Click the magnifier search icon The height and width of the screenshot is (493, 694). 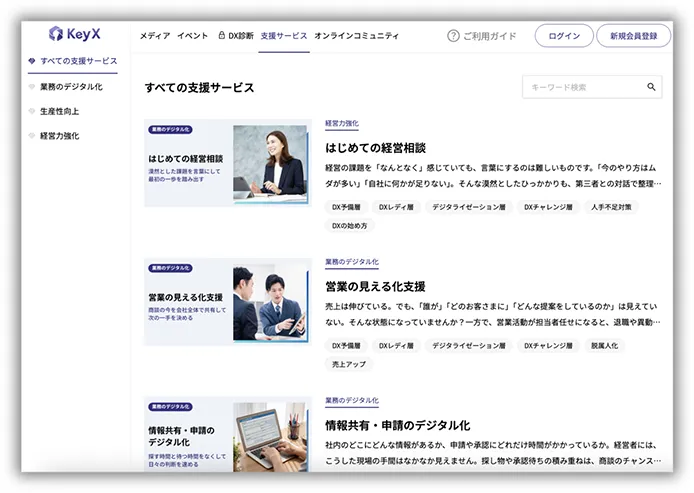(x=651, y=87)
